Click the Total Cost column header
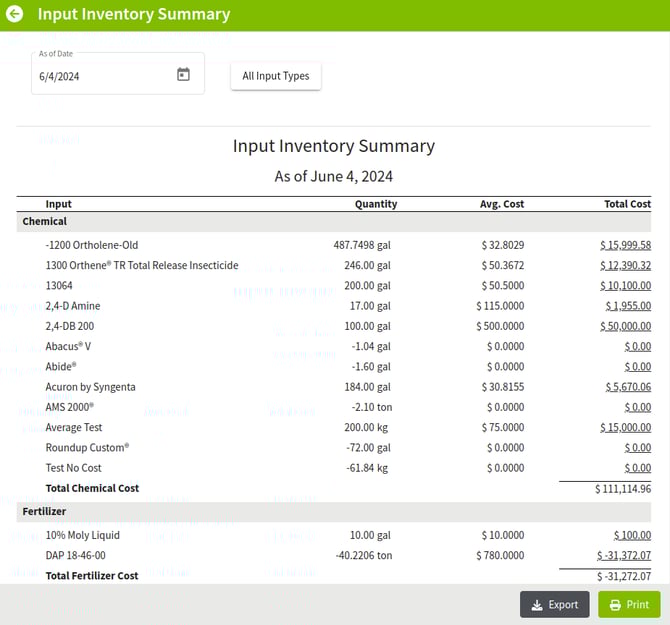Viewport: 670px width, 625px height. click(627, 204)
